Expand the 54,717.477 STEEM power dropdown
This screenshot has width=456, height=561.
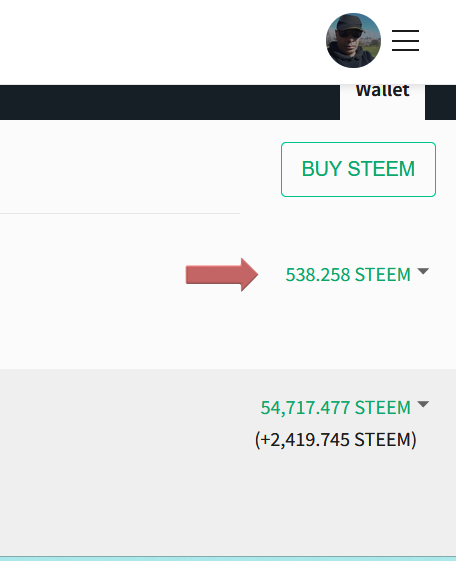point(345,408)
